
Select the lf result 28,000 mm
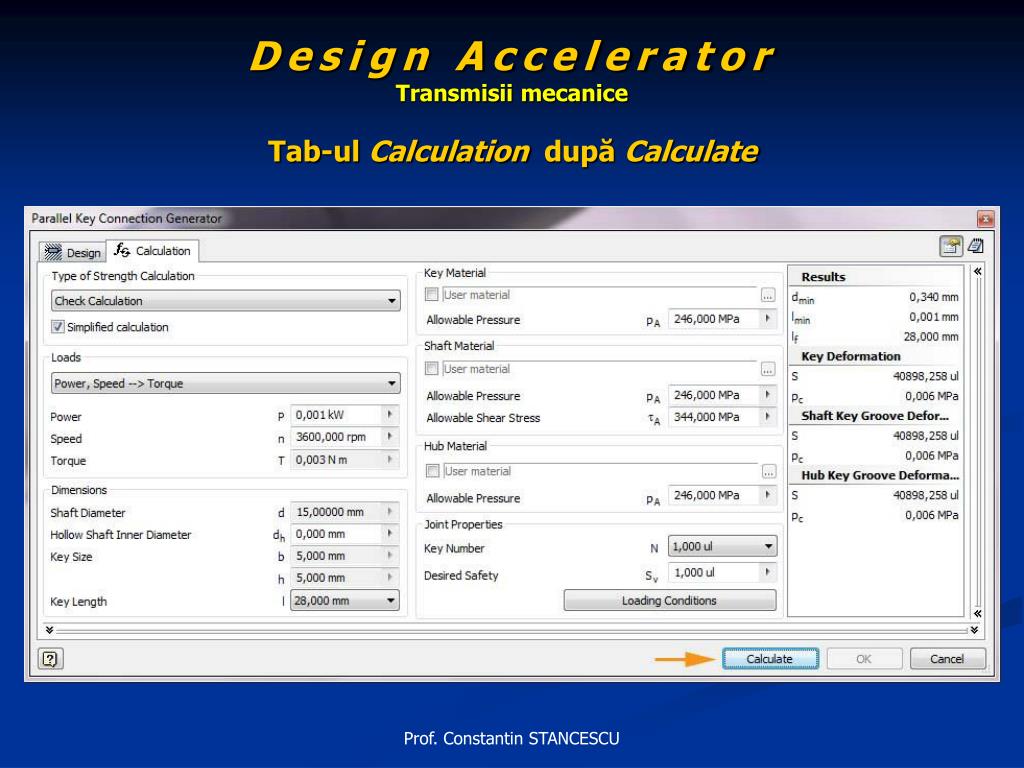[931, 337]
